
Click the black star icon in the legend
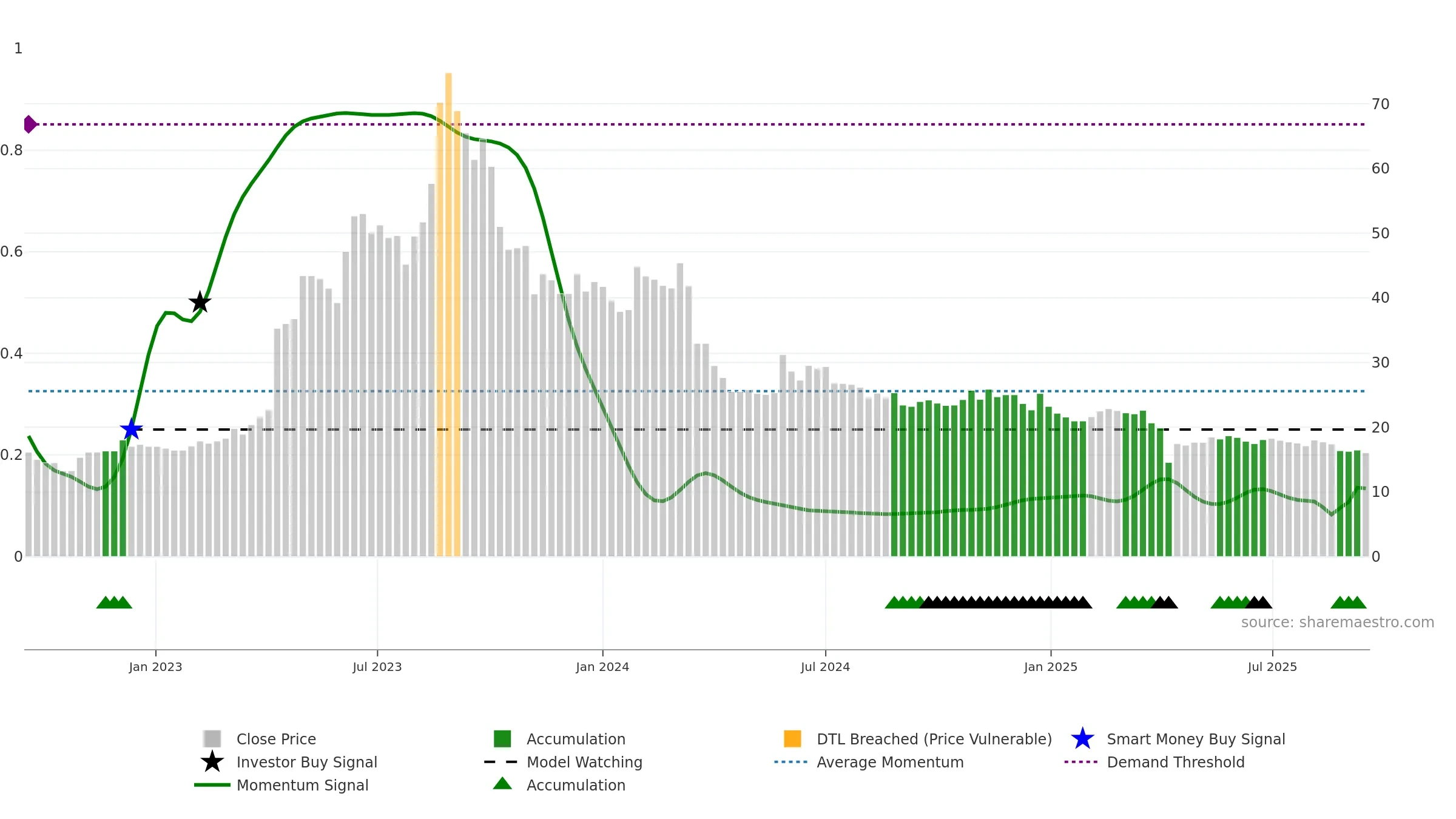click(x=212, y=762)
